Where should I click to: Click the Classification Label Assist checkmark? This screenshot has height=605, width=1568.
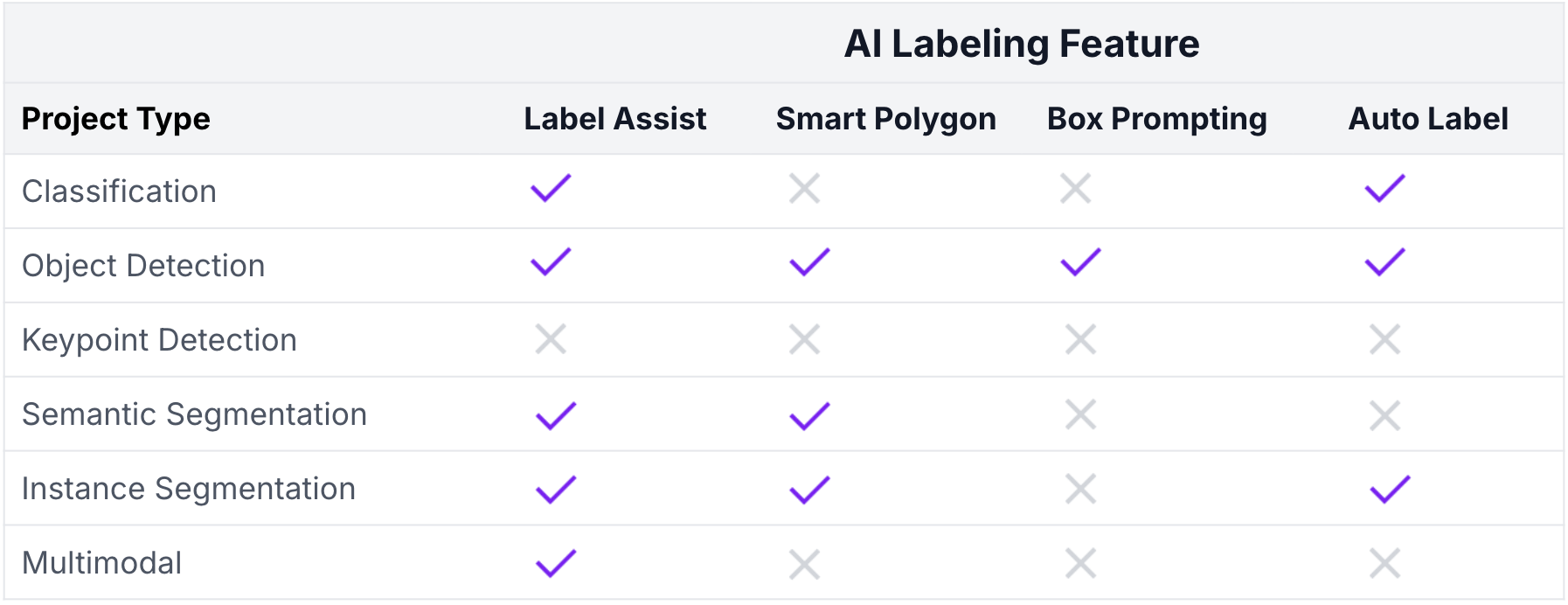(x=551, y=188)
